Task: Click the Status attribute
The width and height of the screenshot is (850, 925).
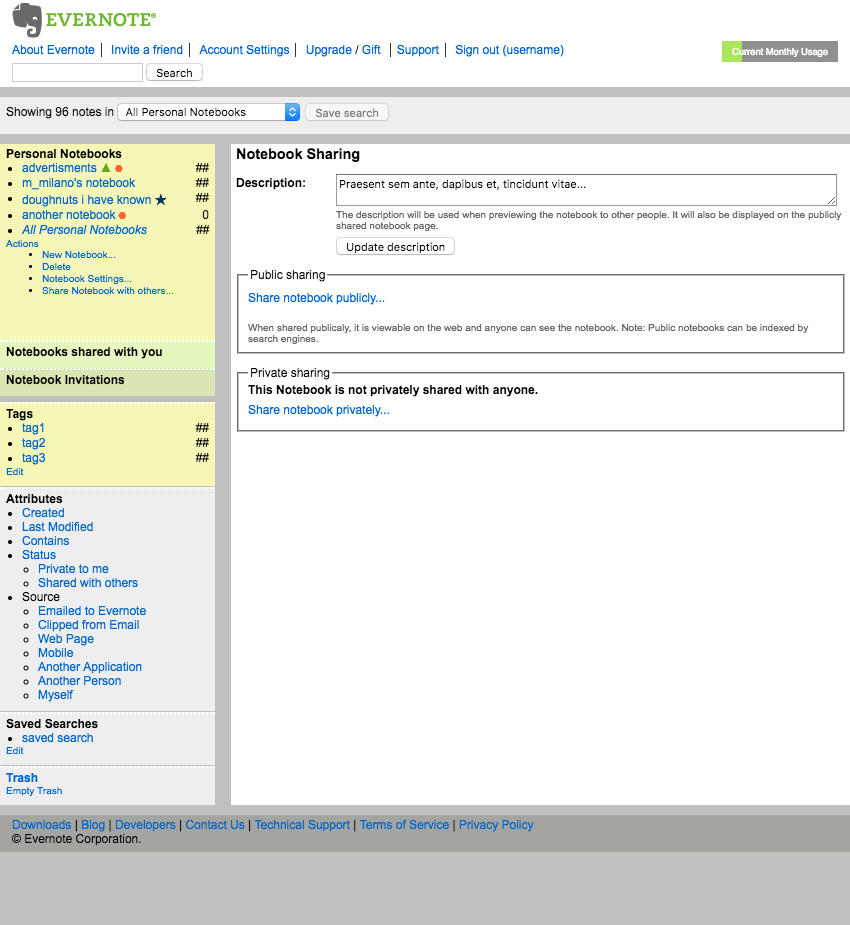Action: click(x=39, y=555)
